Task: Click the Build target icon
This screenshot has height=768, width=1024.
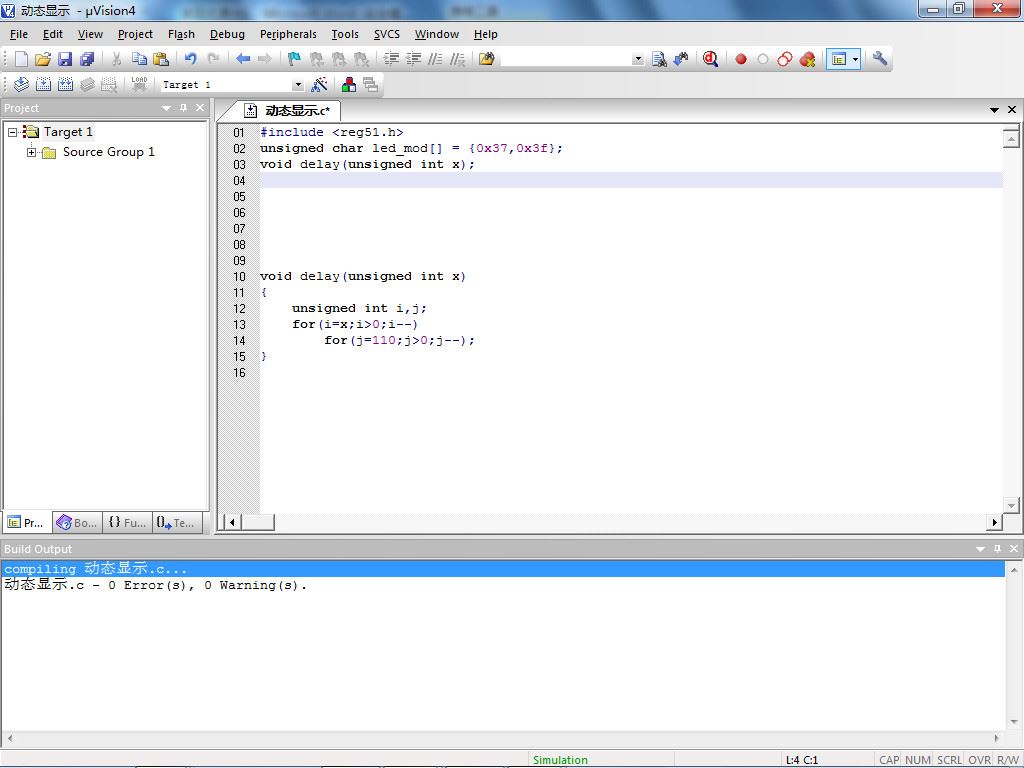Action: 42,85
